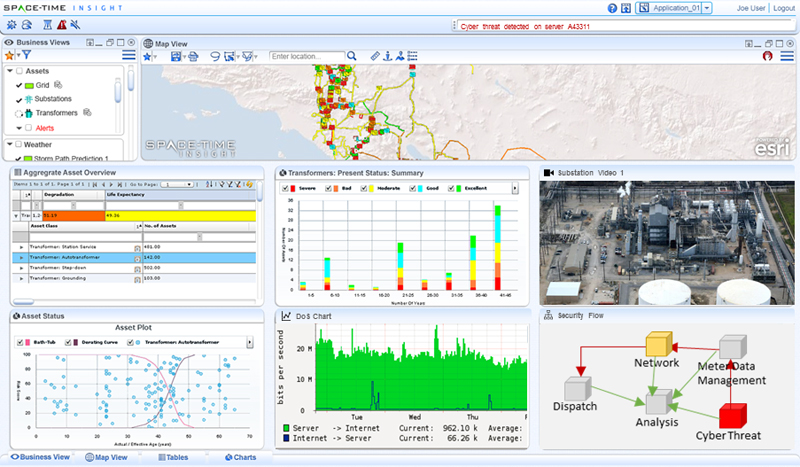The width and height of the screenshot is (800, 467).
Task: Click in the Enter location search field
Action: click(307, 56)
